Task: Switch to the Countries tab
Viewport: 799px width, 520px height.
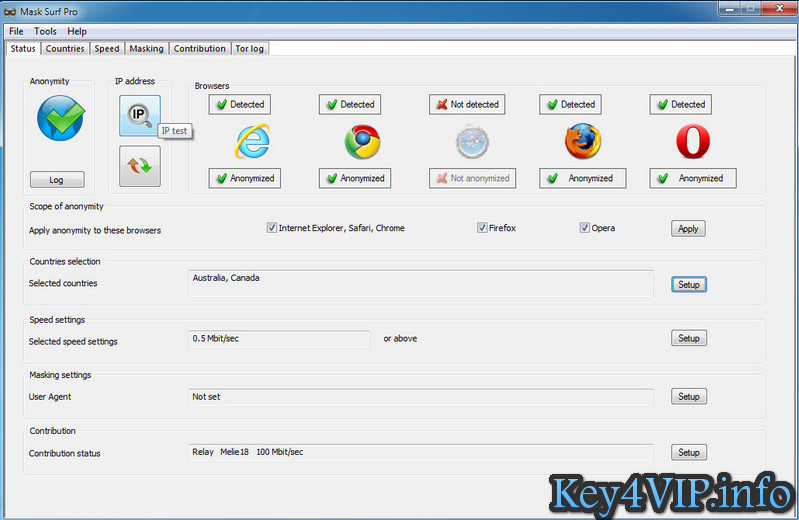Action: pos(65,48)
